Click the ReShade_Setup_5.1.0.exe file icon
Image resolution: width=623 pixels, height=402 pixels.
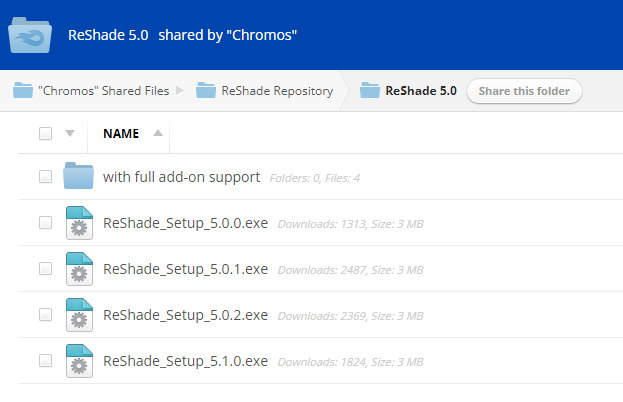pyautogui.click(x=78, y=361)
